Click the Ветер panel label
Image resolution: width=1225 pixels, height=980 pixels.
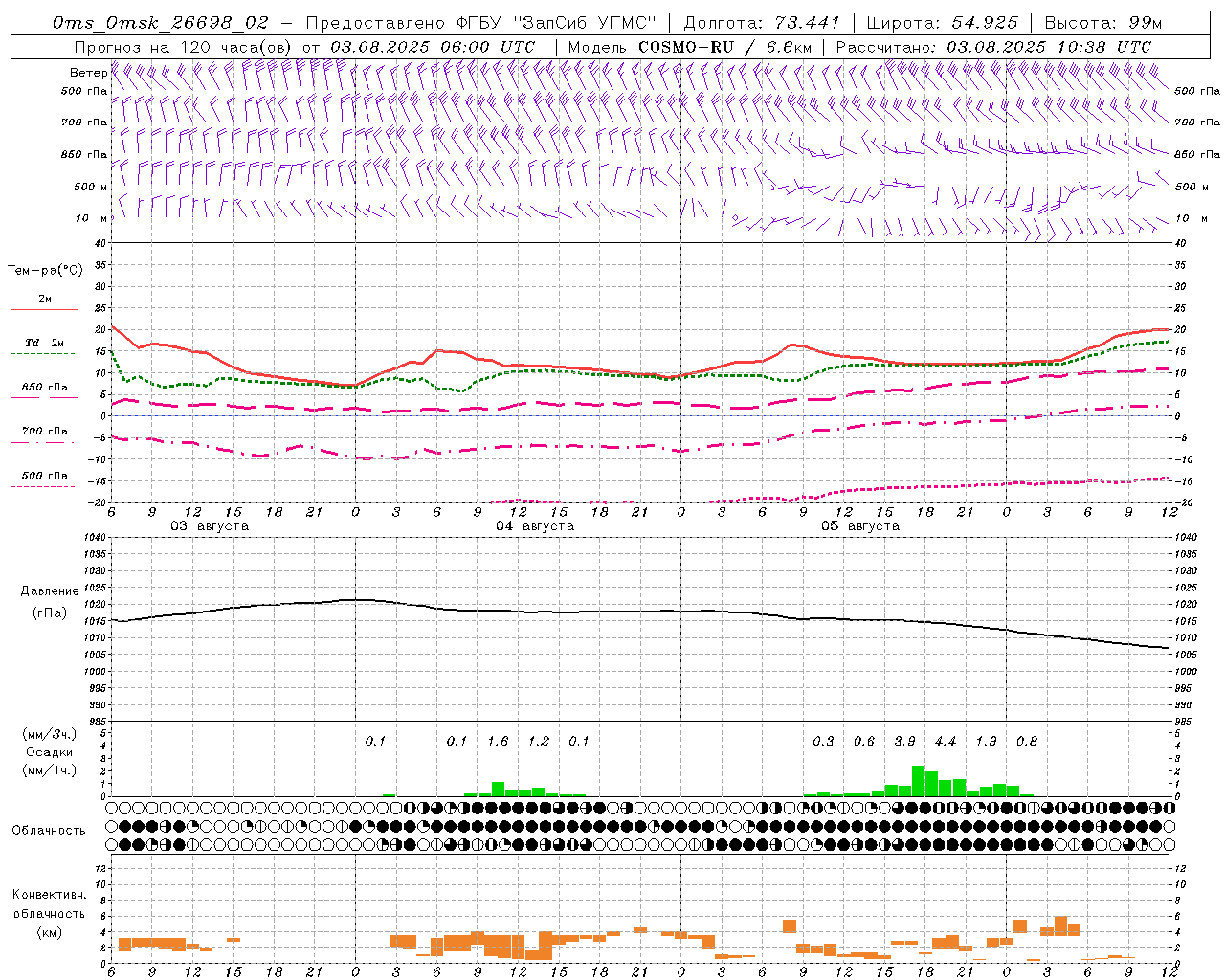88,73
